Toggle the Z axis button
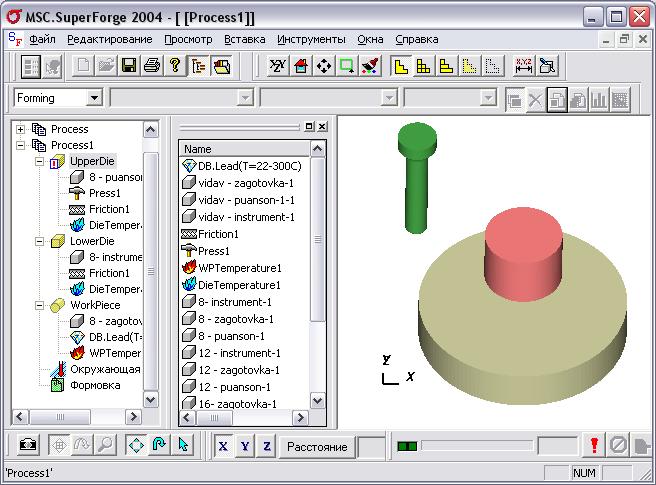The image size is (656, 485). tap(267, 446)
